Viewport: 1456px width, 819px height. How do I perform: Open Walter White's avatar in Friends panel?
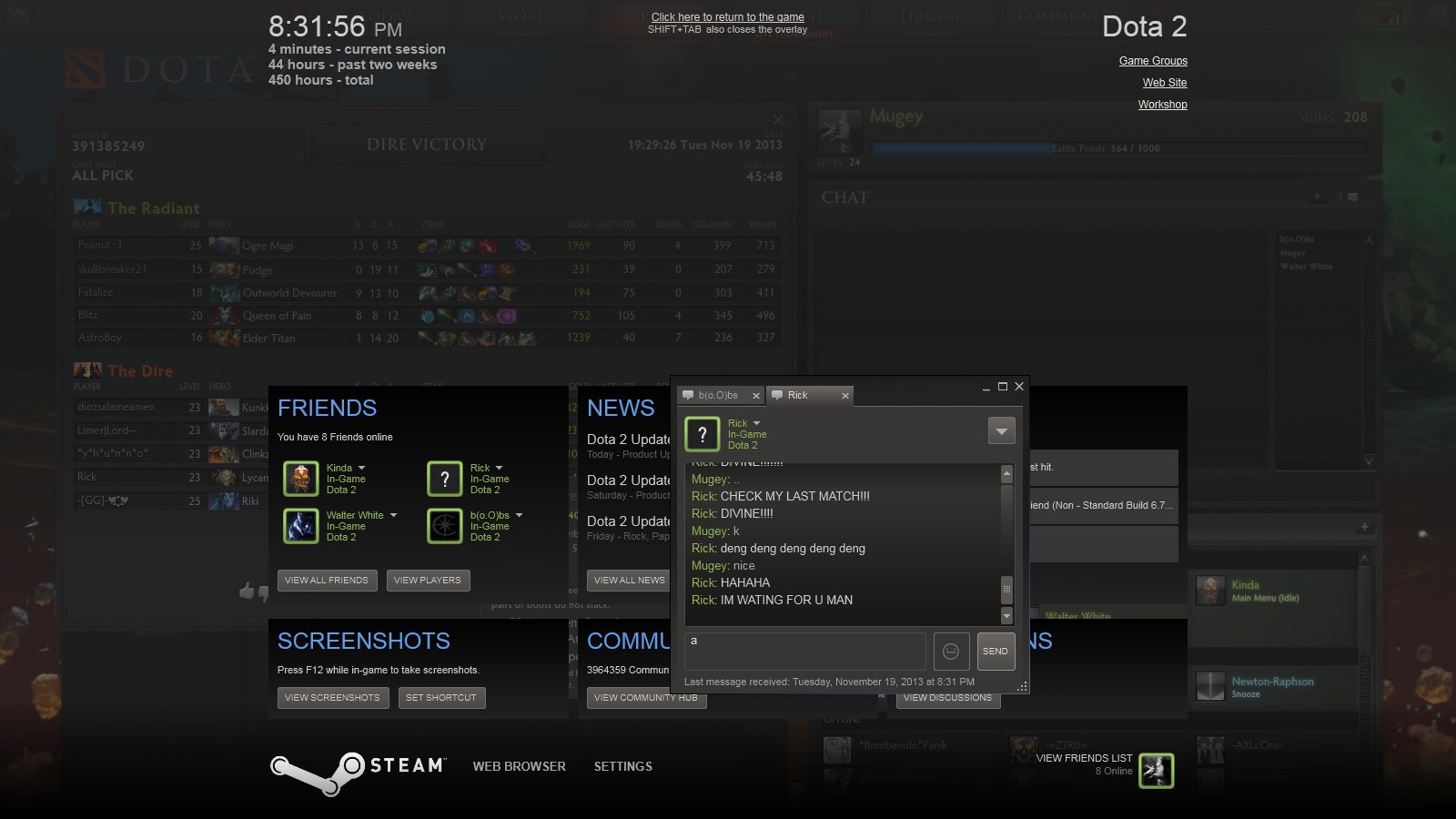click(300, 526)
